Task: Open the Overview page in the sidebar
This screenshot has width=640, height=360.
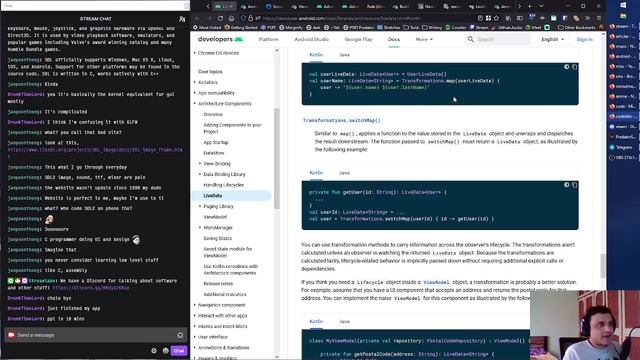Action: [x=213, y=114]
